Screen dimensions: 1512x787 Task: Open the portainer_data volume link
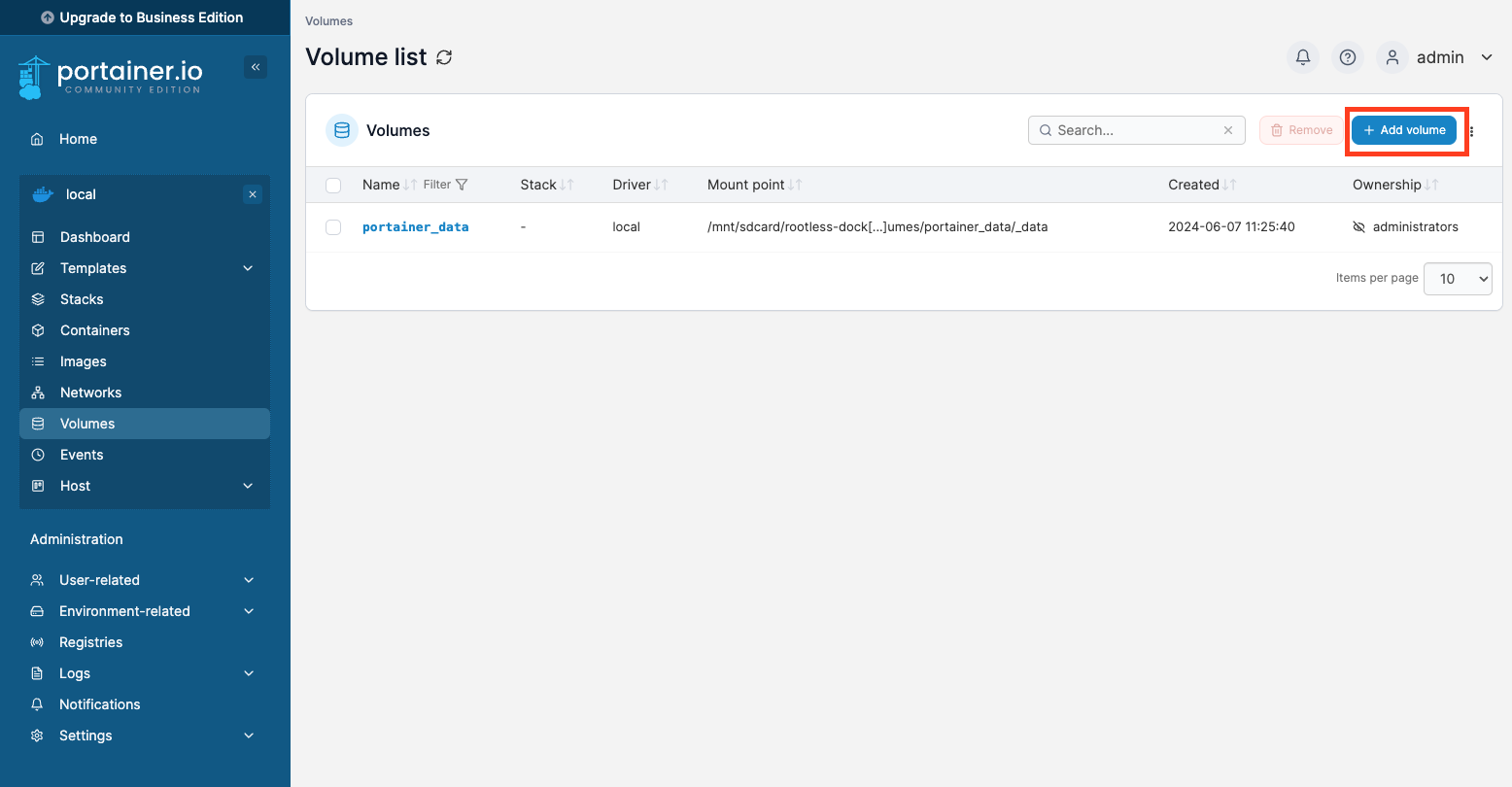tap(415, 227)
